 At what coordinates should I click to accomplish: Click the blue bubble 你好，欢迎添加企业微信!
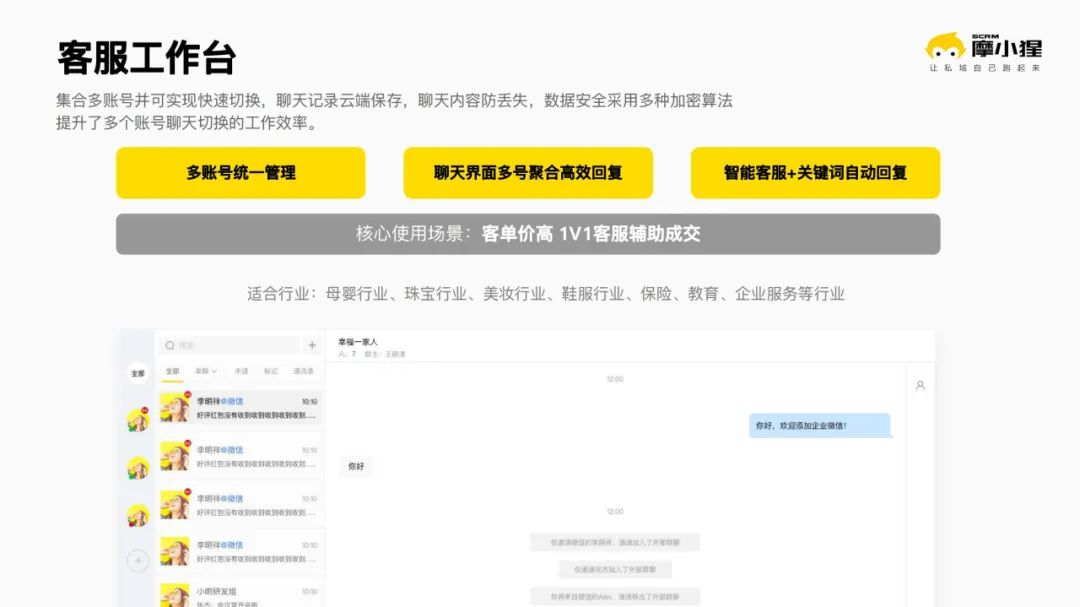(820, 426)
